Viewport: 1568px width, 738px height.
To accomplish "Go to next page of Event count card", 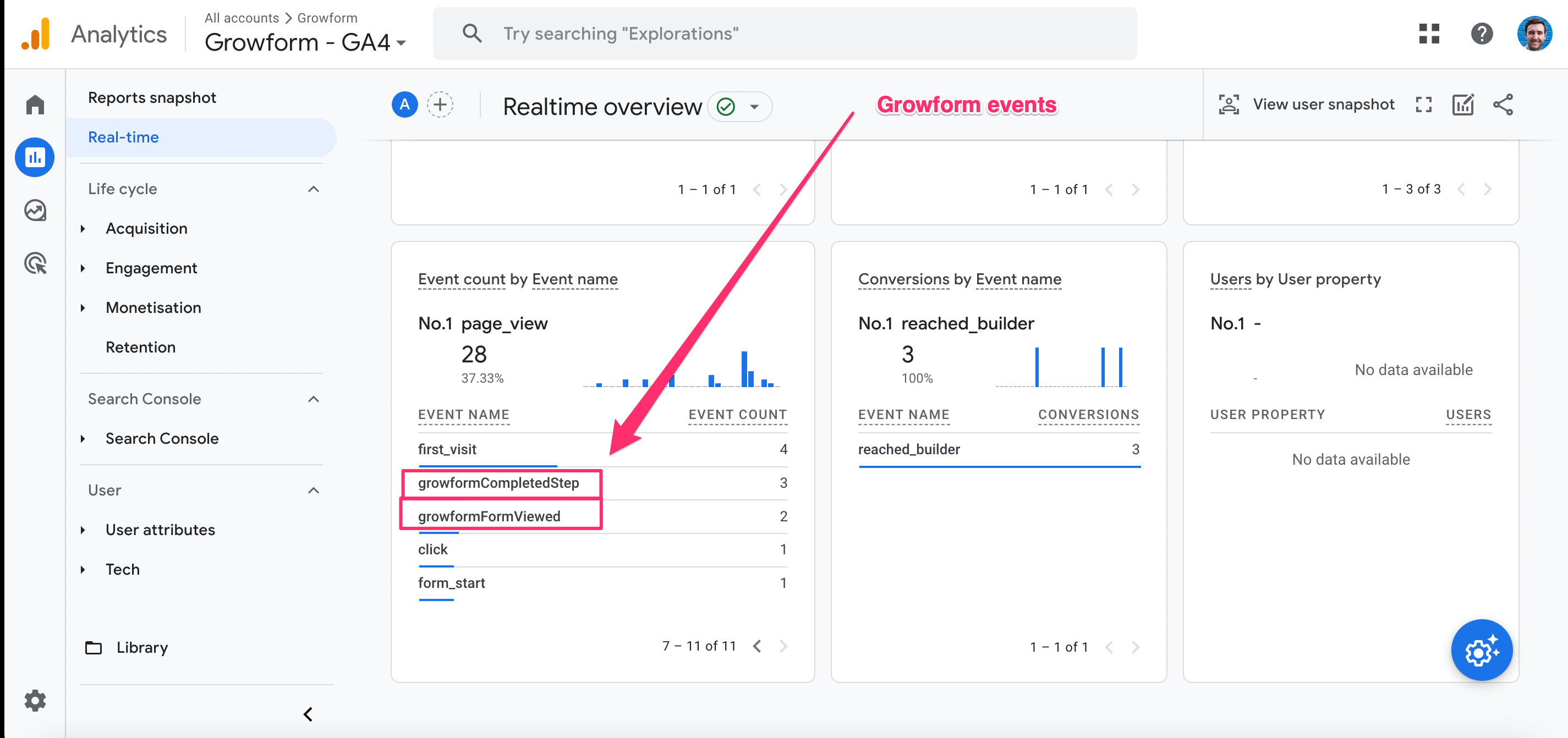I will click(x=783, y=646).
